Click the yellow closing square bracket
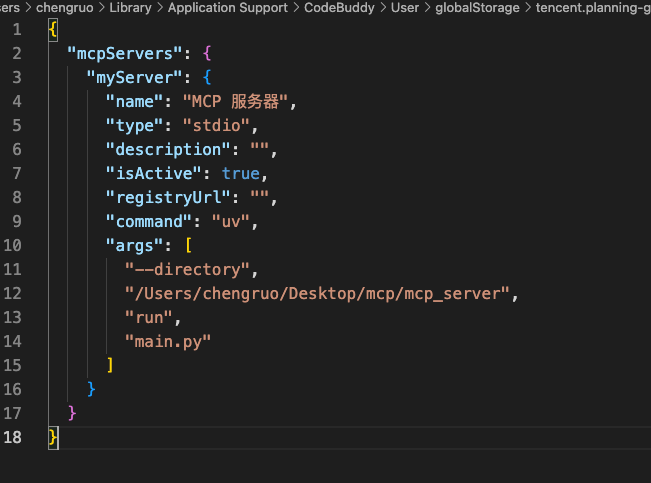The width and height of the screenshot is (651, 483). [110, 365]
